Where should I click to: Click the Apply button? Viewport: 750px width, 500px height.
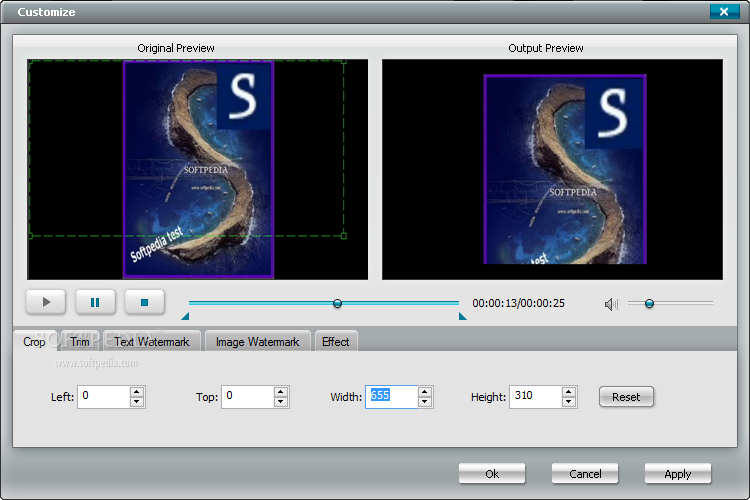(678, 474)
